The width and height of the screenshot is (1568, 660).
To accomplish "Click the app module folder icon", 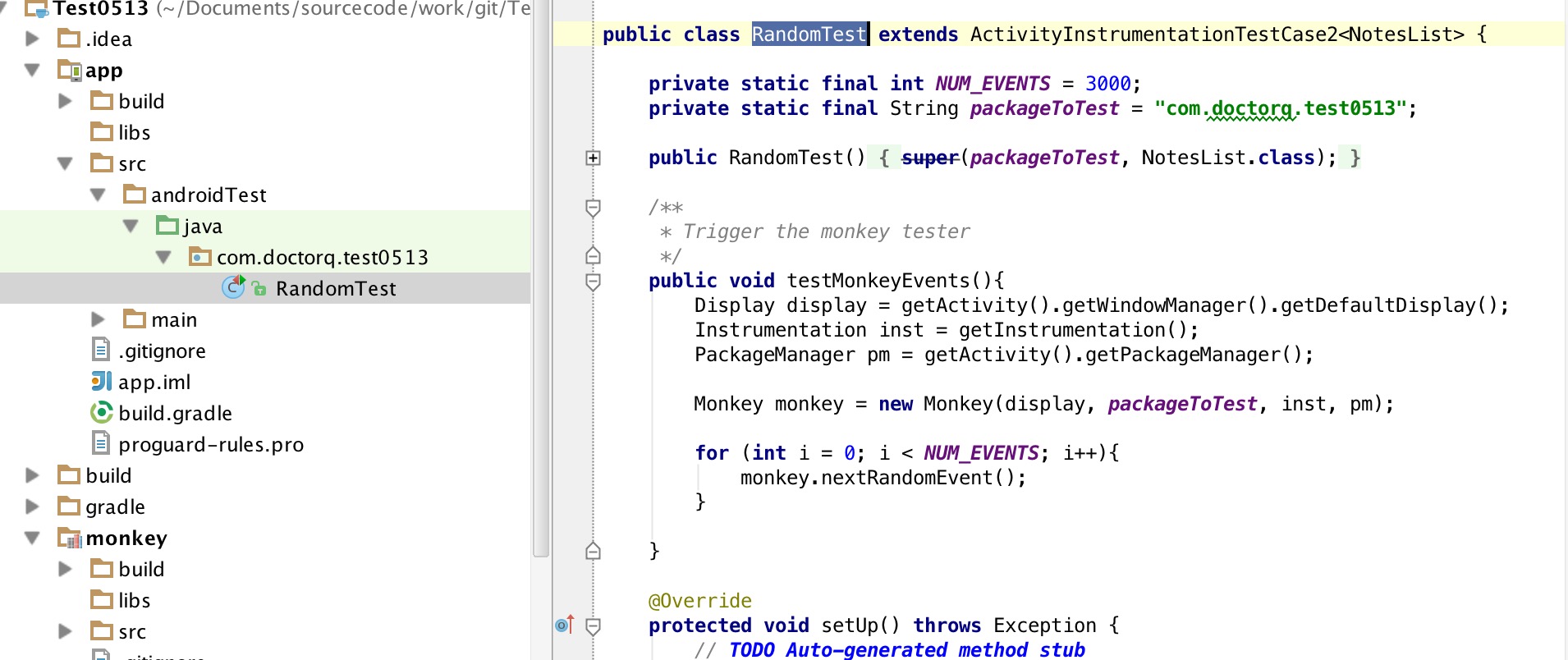I will [70, 70].
